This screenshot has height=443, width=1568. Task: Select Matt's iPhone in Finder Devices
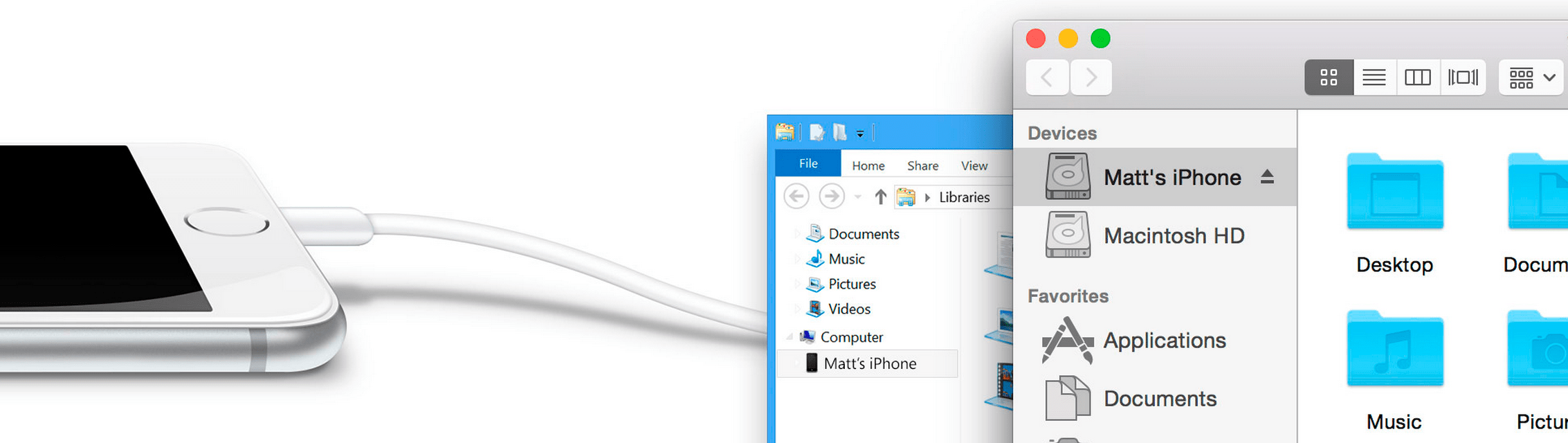(x=1154, y=177)
